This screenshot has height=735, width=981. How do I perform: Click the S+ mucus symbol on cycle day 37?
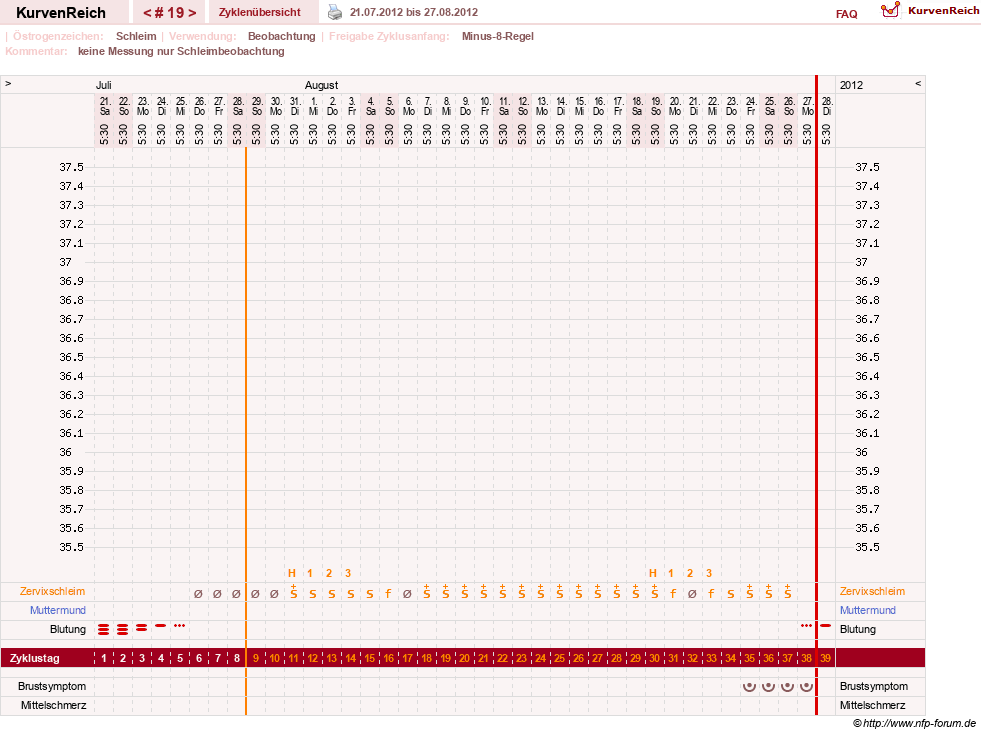pyautogui.click(x=788, y=592)
